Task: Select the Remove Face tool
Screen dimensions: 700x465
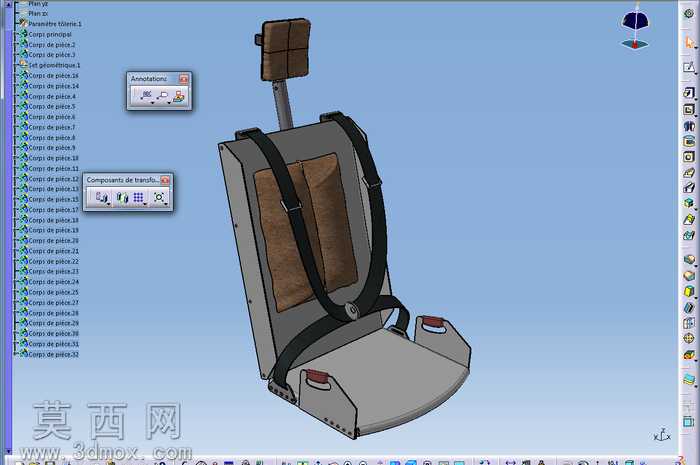Action: pyautogui.click(x=689, y=355)
